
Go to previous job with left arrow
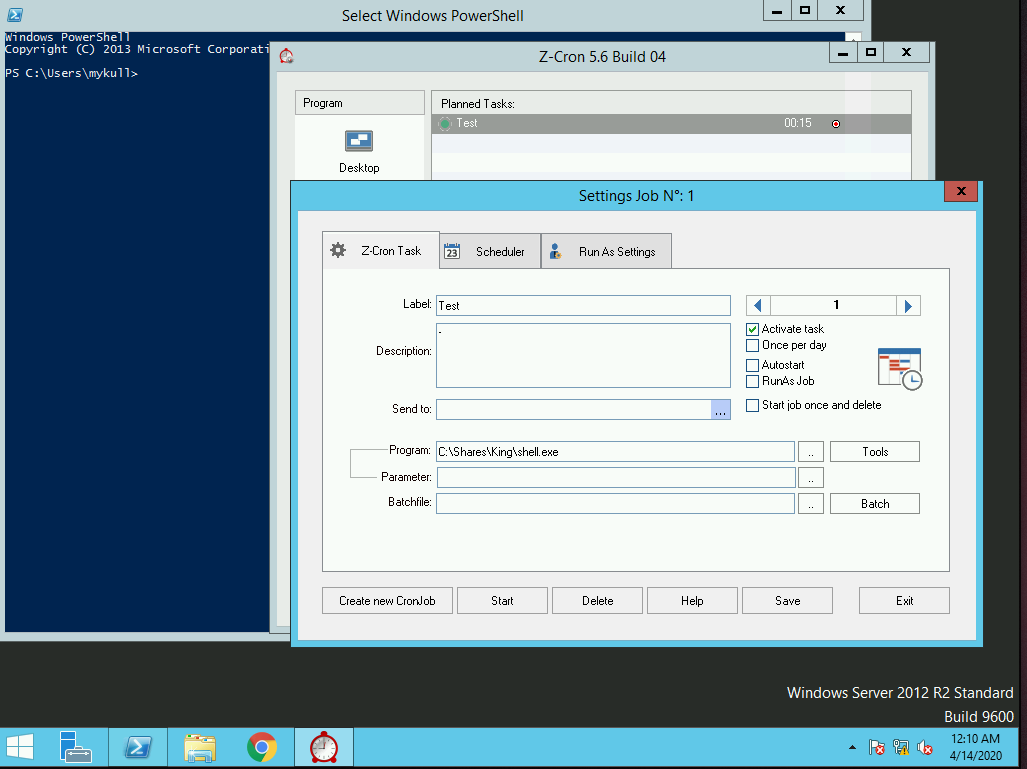pos(758,305)
